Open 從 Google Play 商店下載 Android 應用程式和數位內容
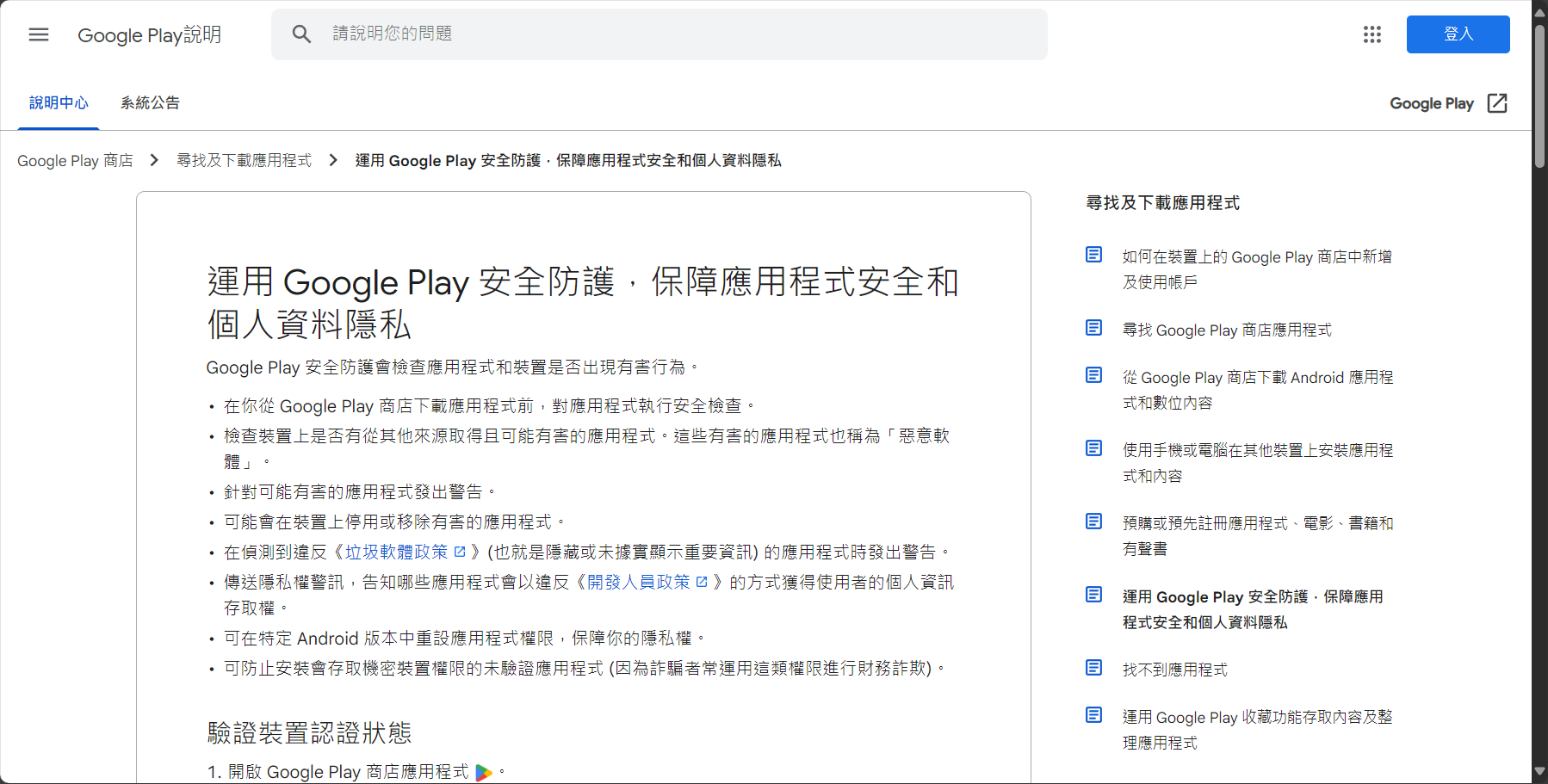The image size is (1548, 784). point(1257,390)
